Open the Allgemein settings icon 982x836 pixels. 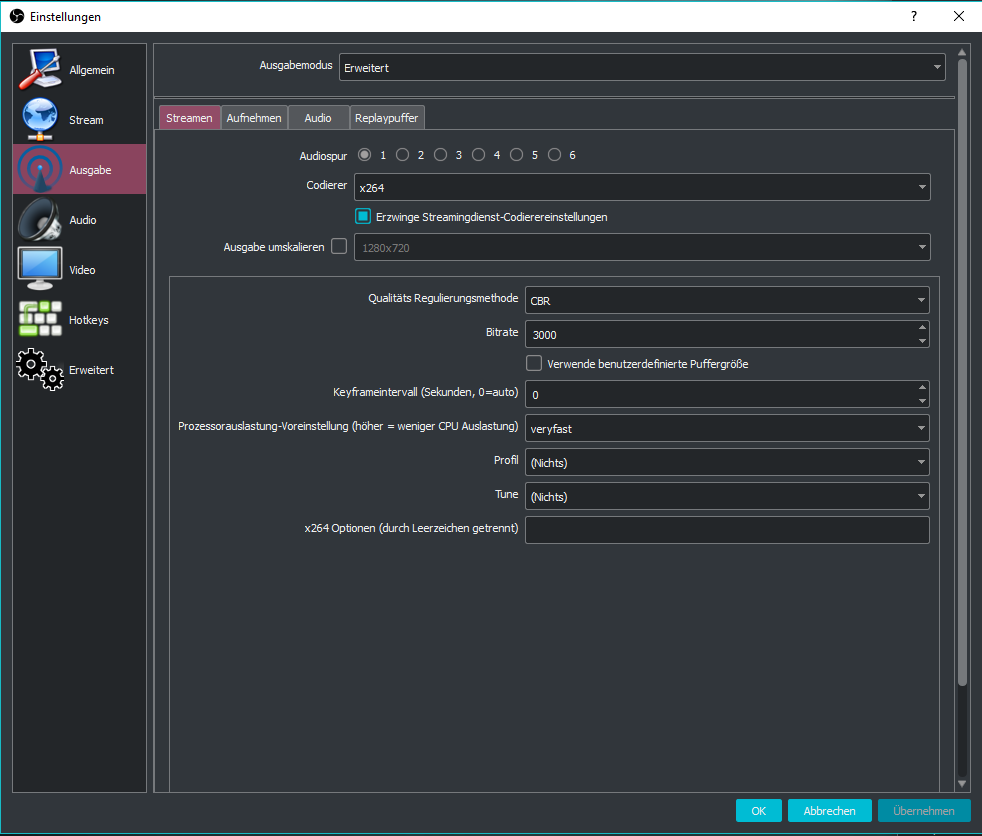pyautogui.click(x=40, y=69)
